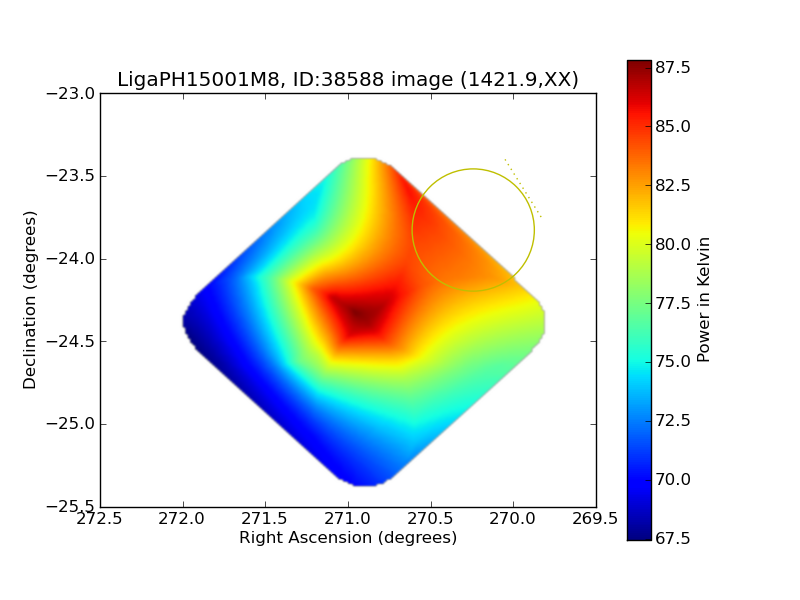
Task: Click the y-axis tick label −25.5
Action: pyautogui.click(x=71, y=506)
